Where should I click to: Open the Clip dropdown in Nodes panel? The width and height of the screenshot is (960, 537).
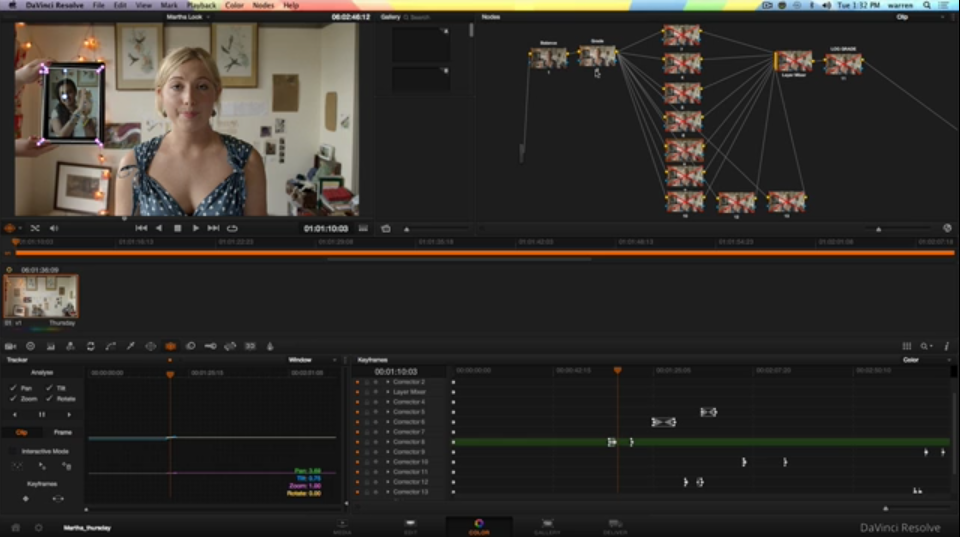pos(920,17)
